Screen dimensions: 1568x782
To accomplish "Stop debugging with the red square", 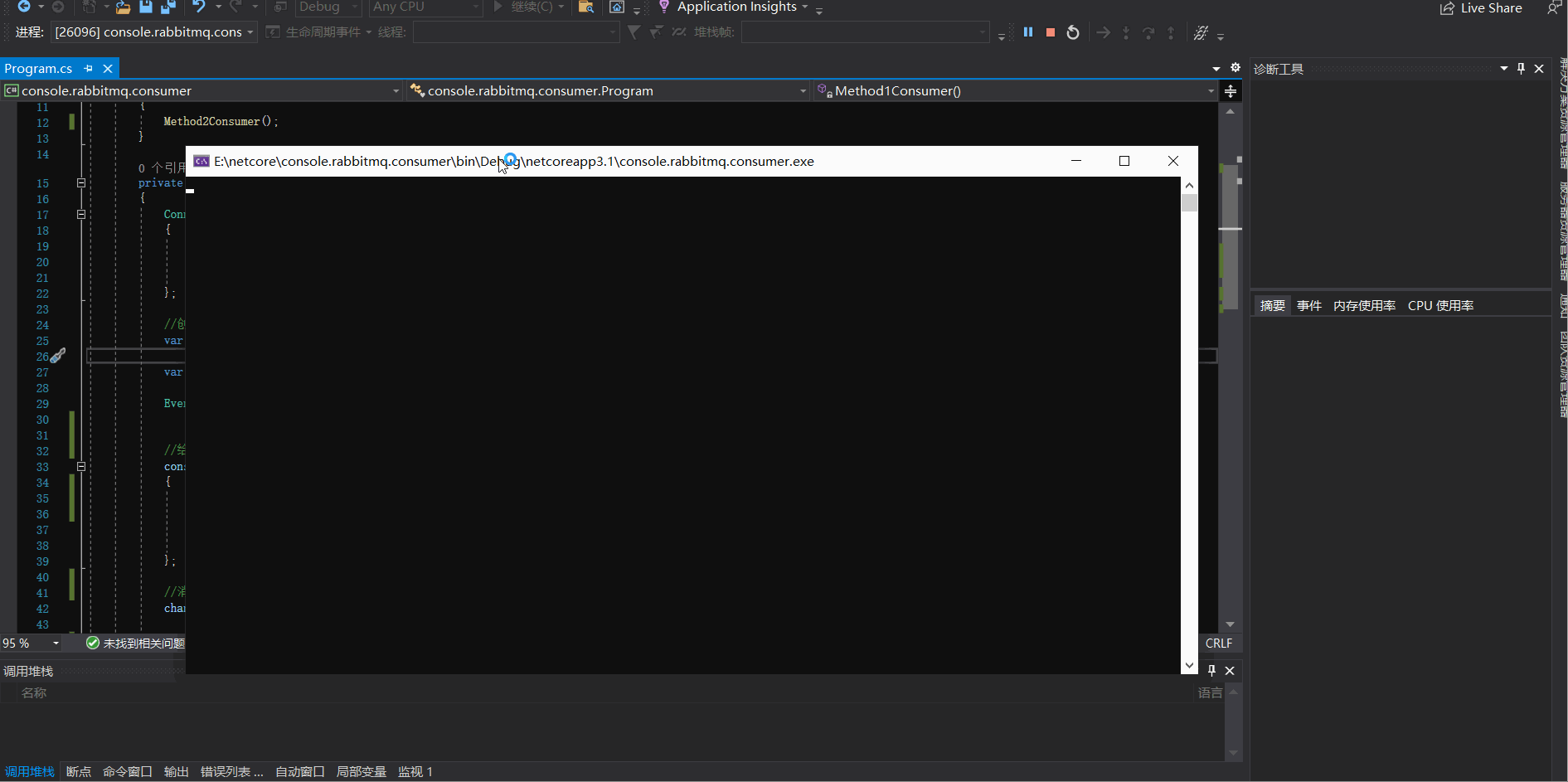I will point(1051,32).
